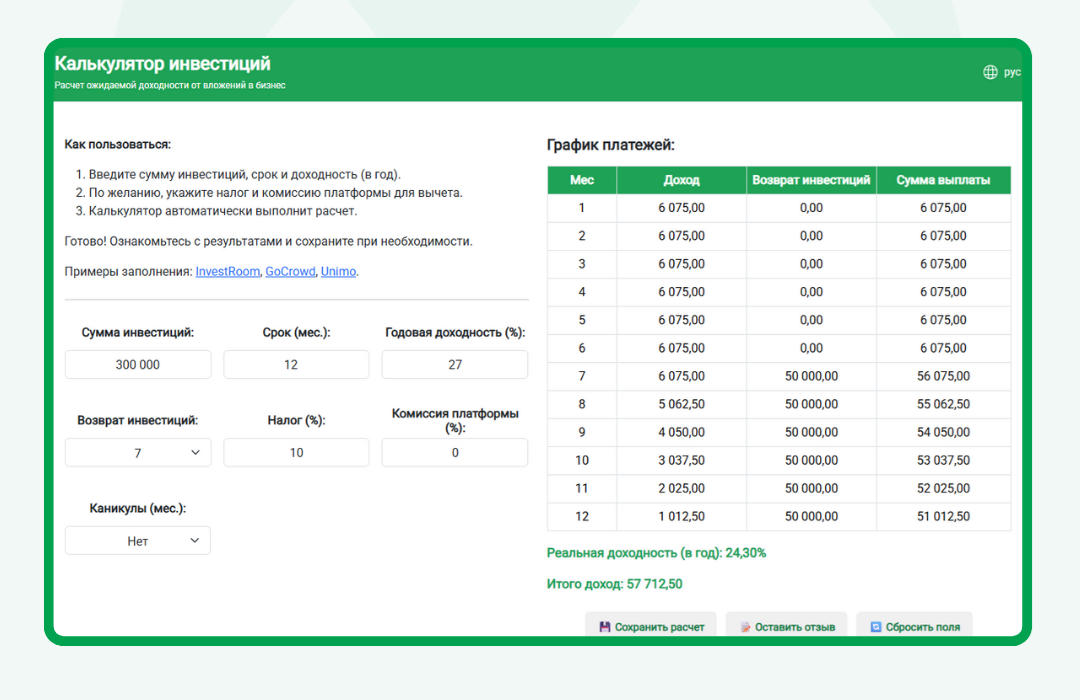Click the floppy disk save icon
The image size is (1080, 700).
point(605,627)
